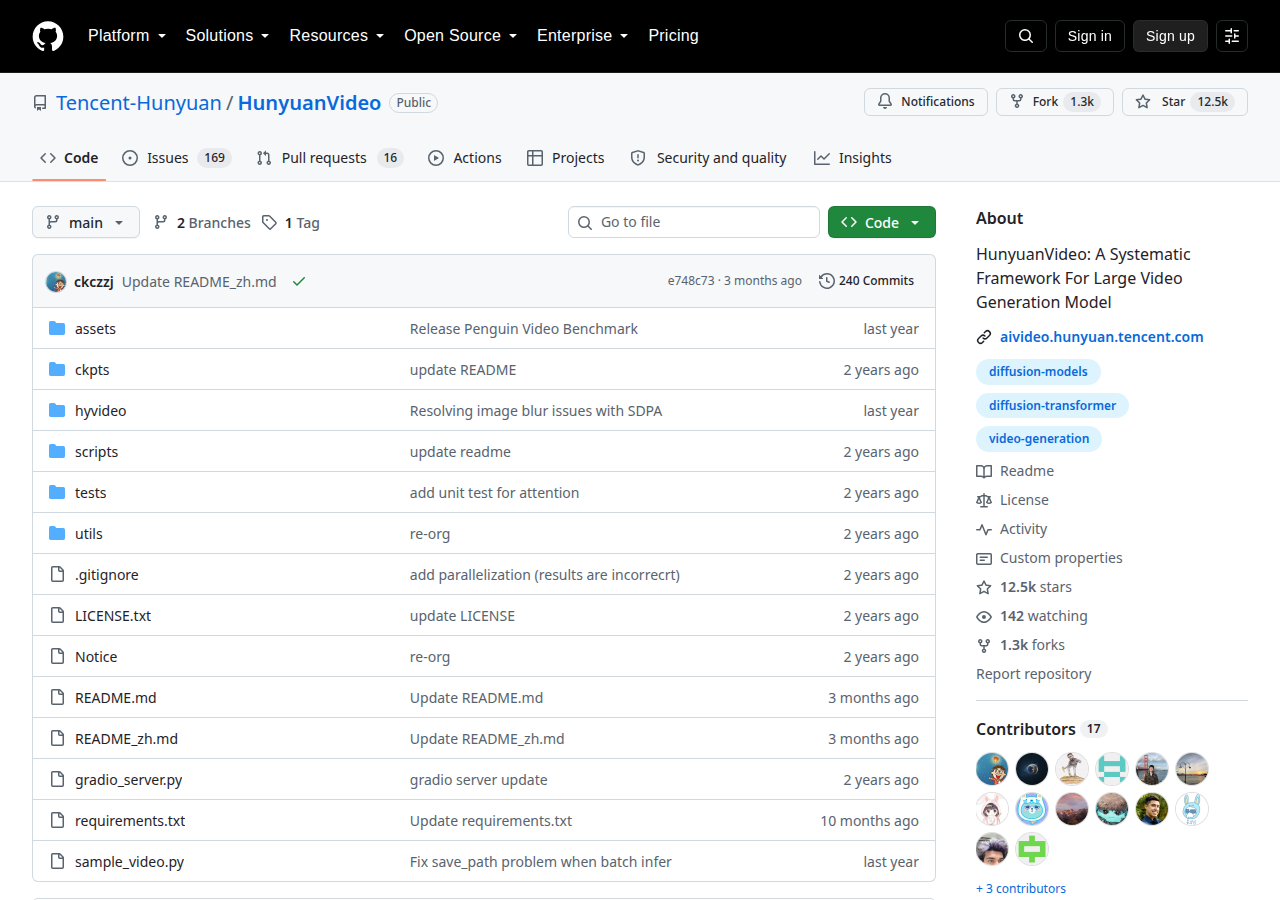Switch to the Issues tab

click(176, 158)
